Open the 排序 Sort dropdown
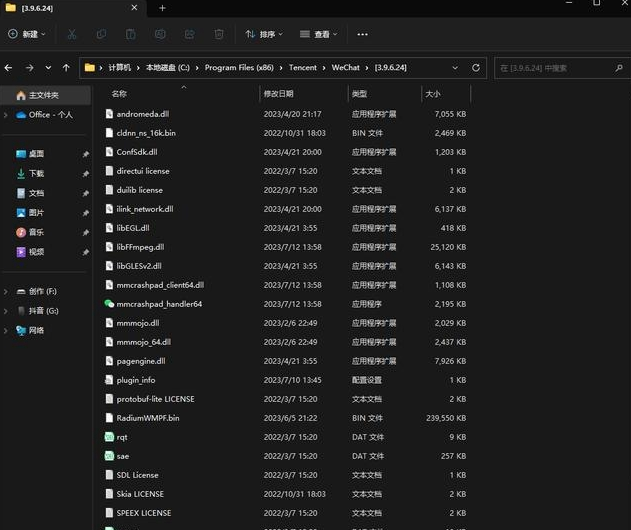Screen dimensions: 631x530 coord(264,34)
